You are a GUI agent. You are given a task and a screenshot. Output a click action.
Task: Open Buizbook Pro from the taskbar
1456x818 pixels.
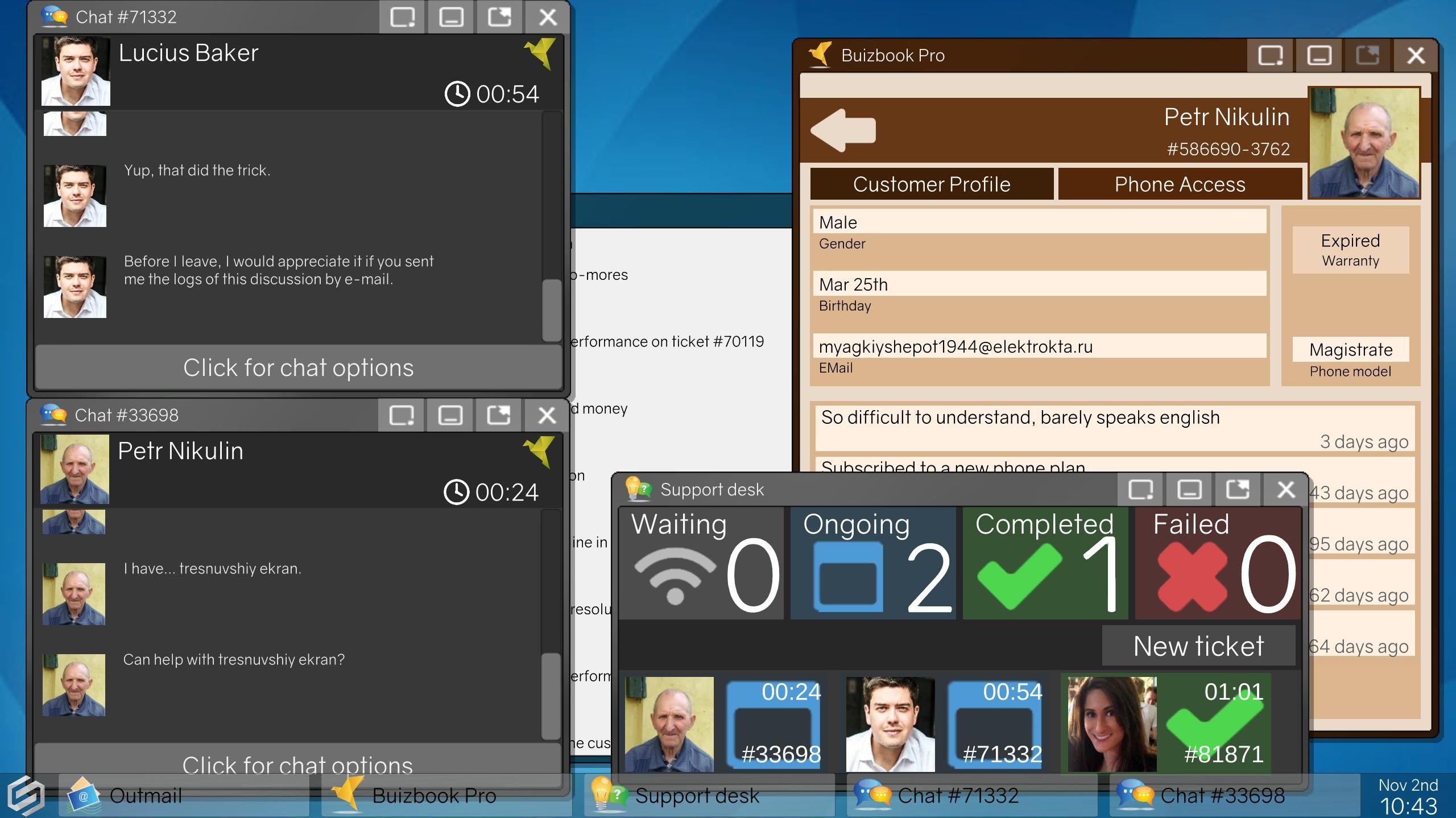pyautogui.click(x=446, y=795)
